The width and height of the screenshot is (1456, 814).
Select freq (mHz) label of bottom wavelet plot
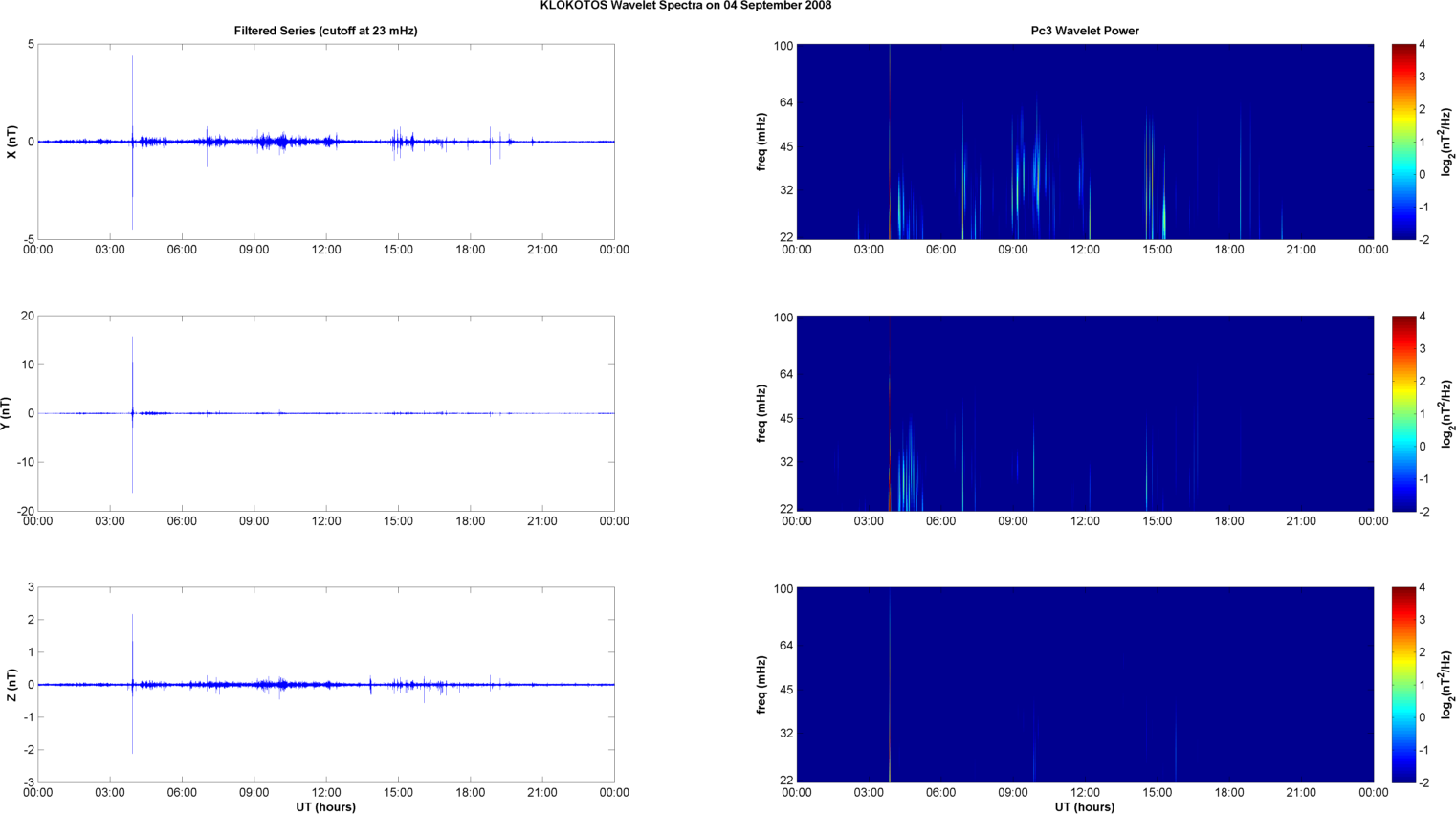point(761,685)
